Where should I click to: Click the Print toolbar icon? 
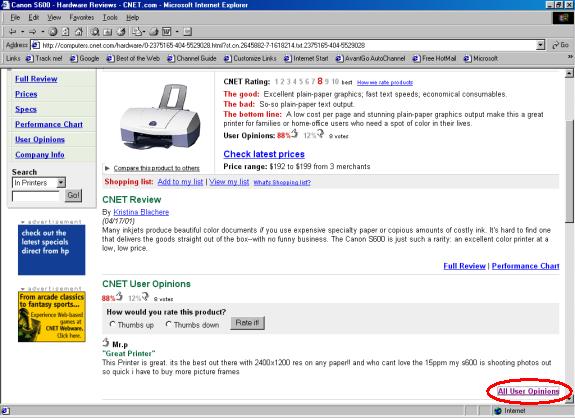[154, 32]
